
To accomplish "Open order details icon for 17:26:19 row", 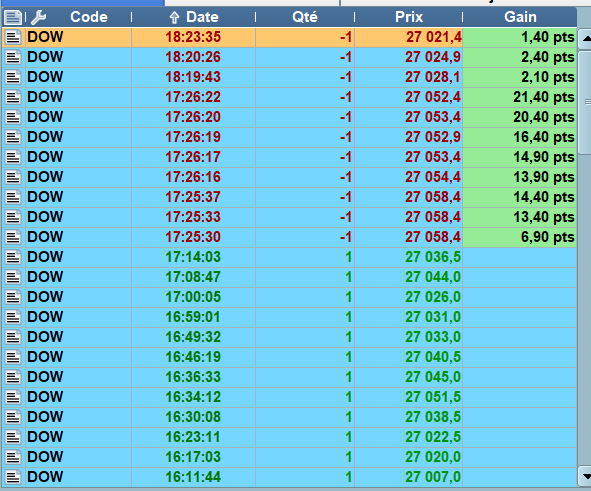I will (x=13, y=137).
